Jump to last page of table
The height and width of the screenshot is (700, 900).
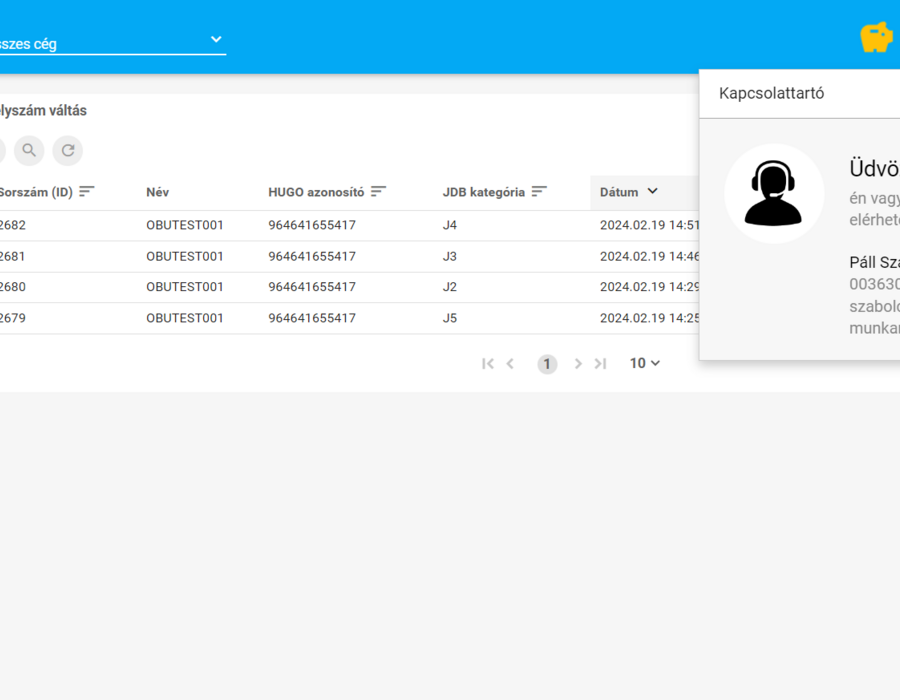[x=600, y=364]
